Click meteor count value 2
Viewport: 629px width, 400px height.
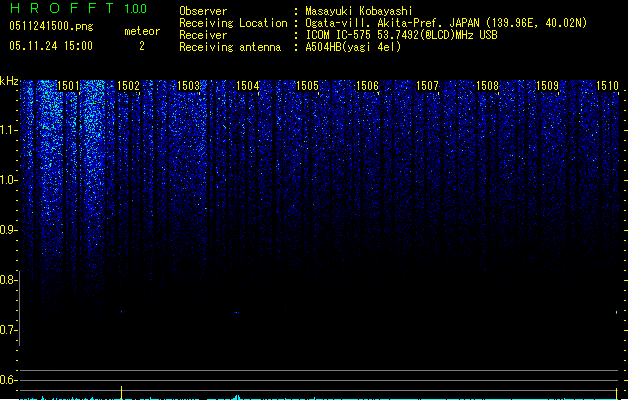142,46
